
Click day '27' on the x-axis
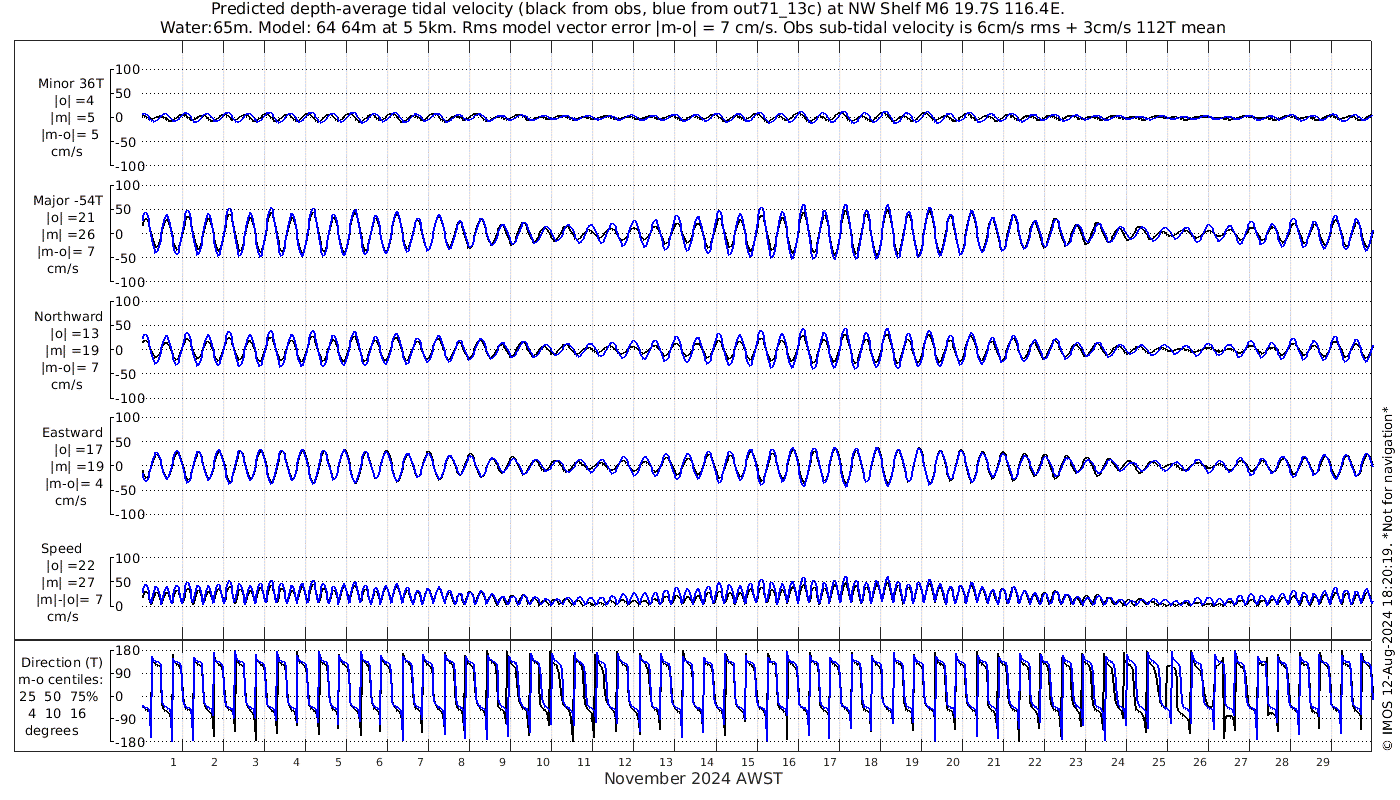click(1240, 762)
